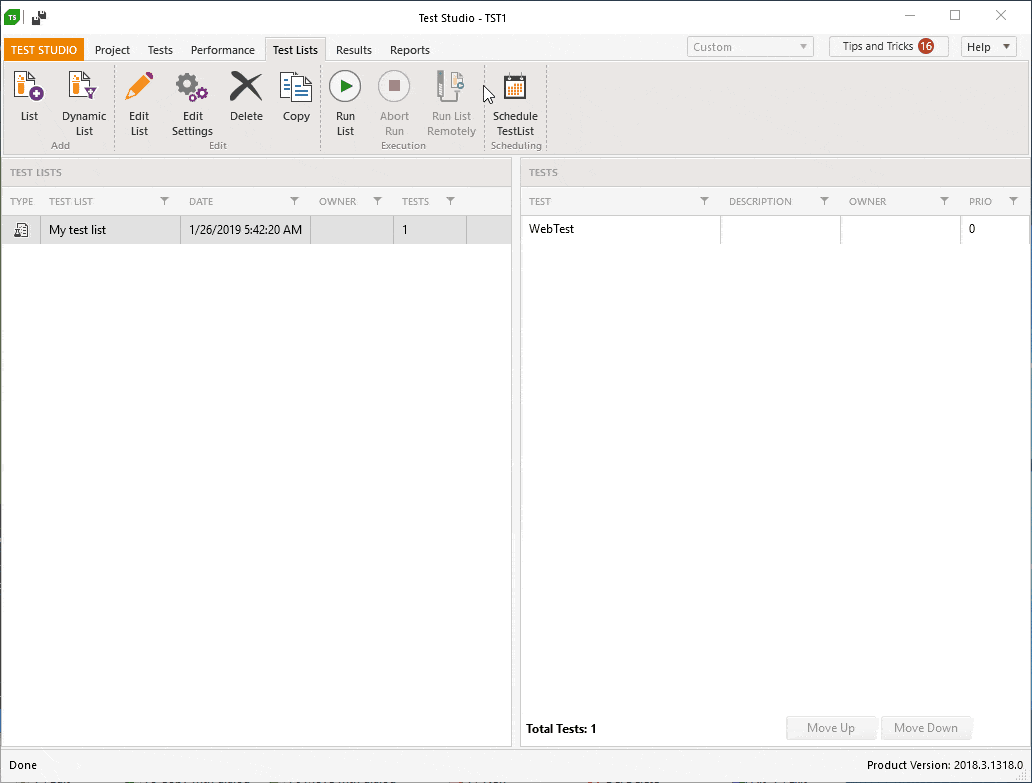Screen dimensions: 1032x783
Task: Click the Move Down button
Action: (x=925, y=728)
